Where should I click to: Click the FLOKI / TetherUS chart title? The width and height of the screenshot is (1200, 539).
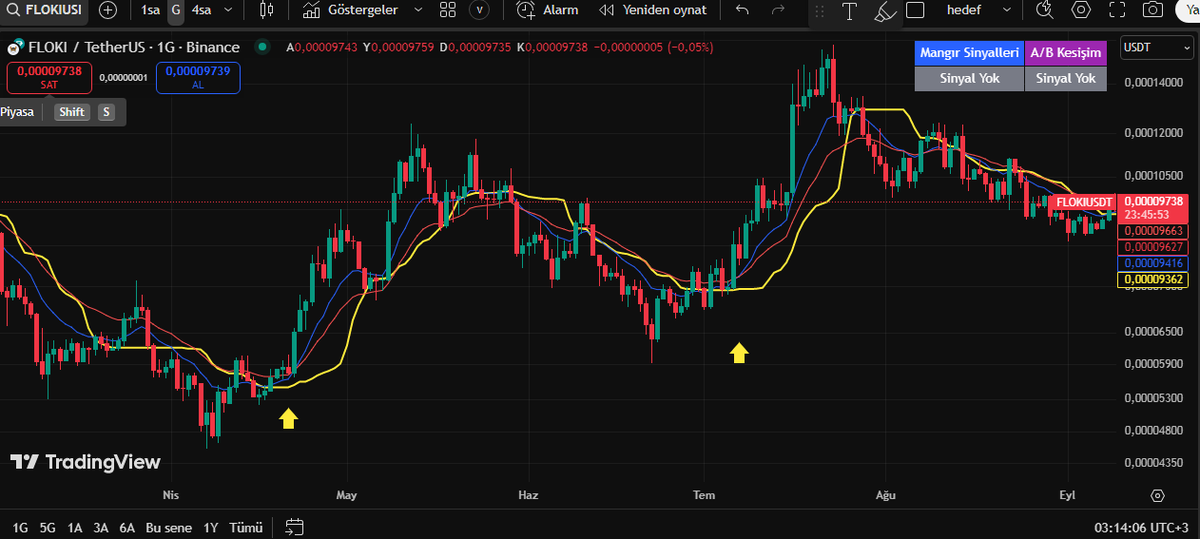(x=134, y=47)
